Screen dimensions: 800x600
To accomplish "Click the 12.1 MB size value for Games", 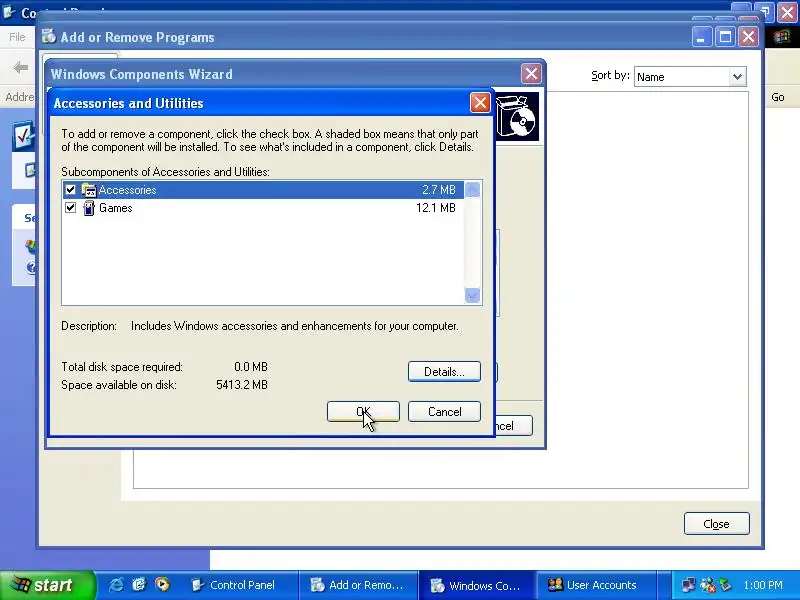I will [436, 208].
